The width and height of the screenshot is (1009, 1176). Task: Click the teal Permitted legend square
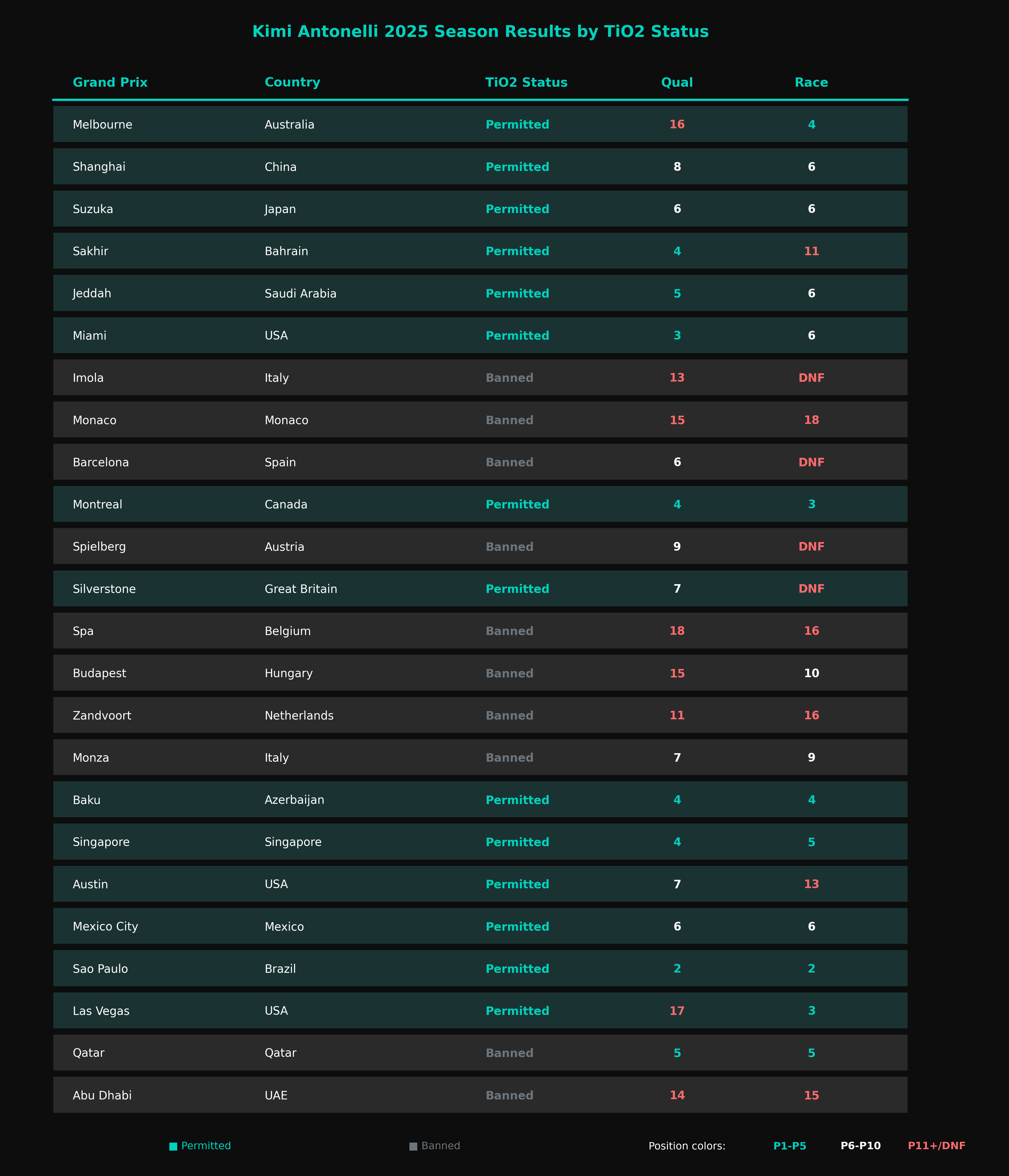click(173, 1146)
